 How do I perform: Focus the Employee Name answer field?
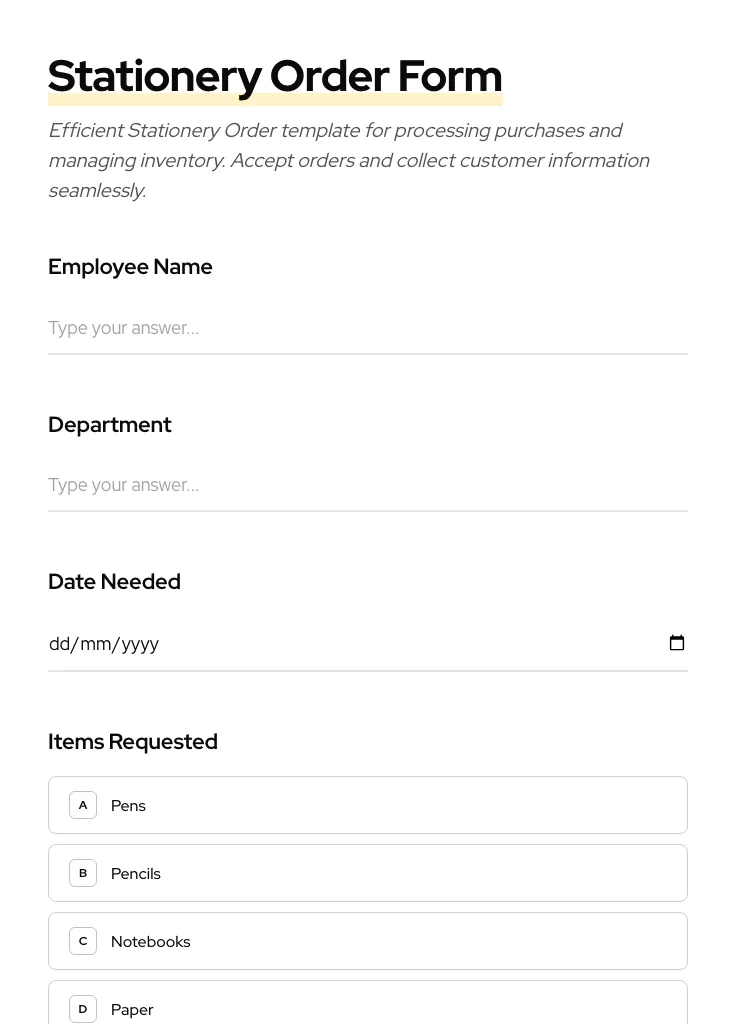coord(367,328)
